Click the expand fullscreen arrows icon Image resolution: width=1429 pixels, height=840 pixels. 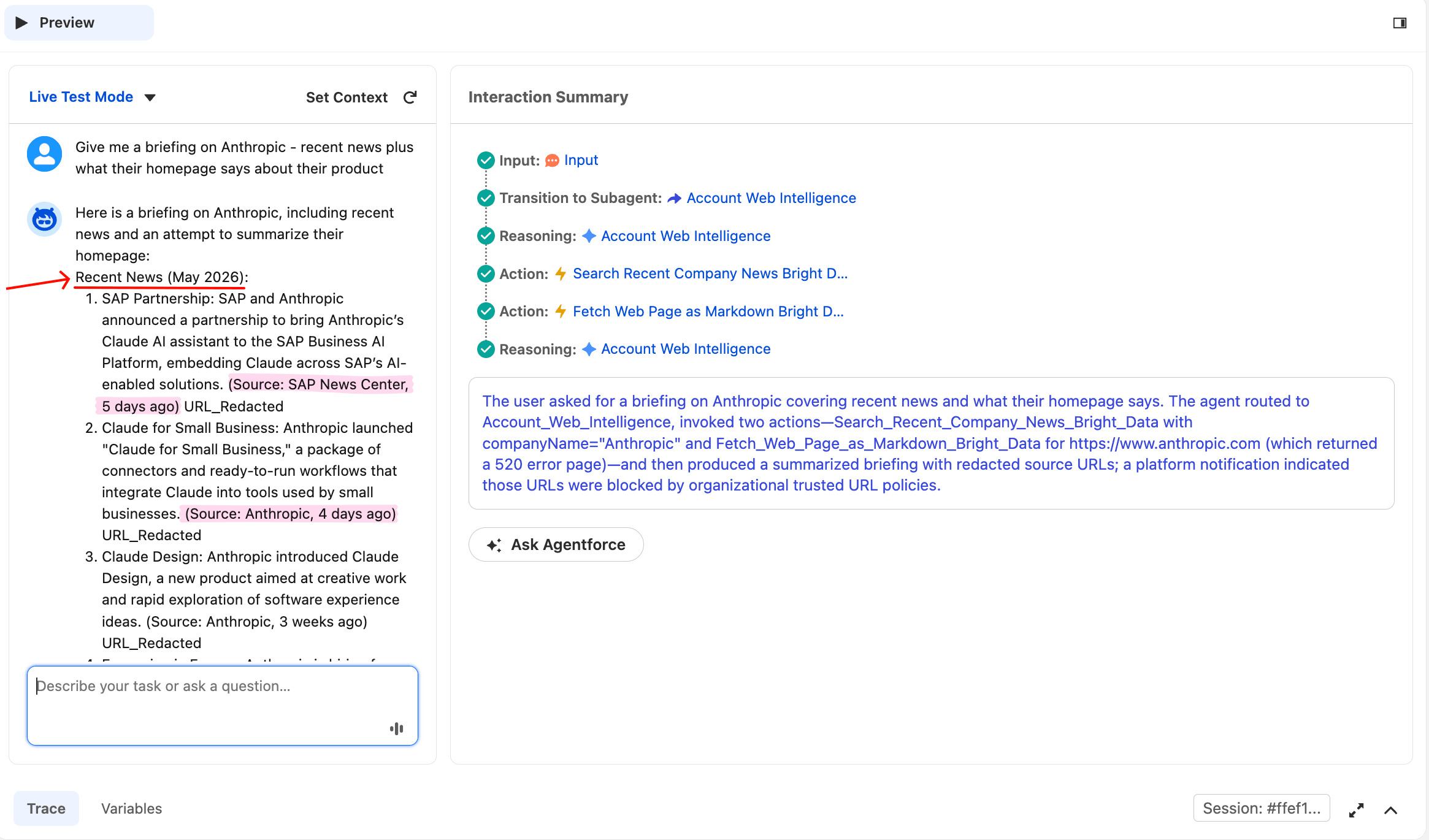pyautogui.click(x=1357, y=810)
